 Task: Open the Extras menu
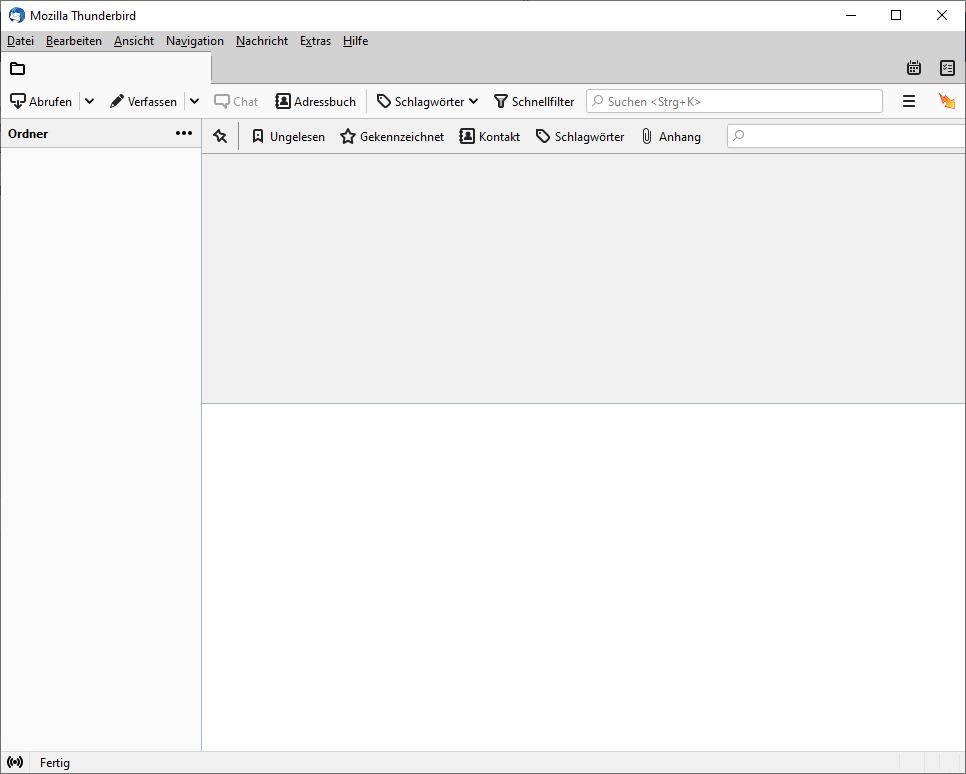pyautogui.click(x=315, y=41)
